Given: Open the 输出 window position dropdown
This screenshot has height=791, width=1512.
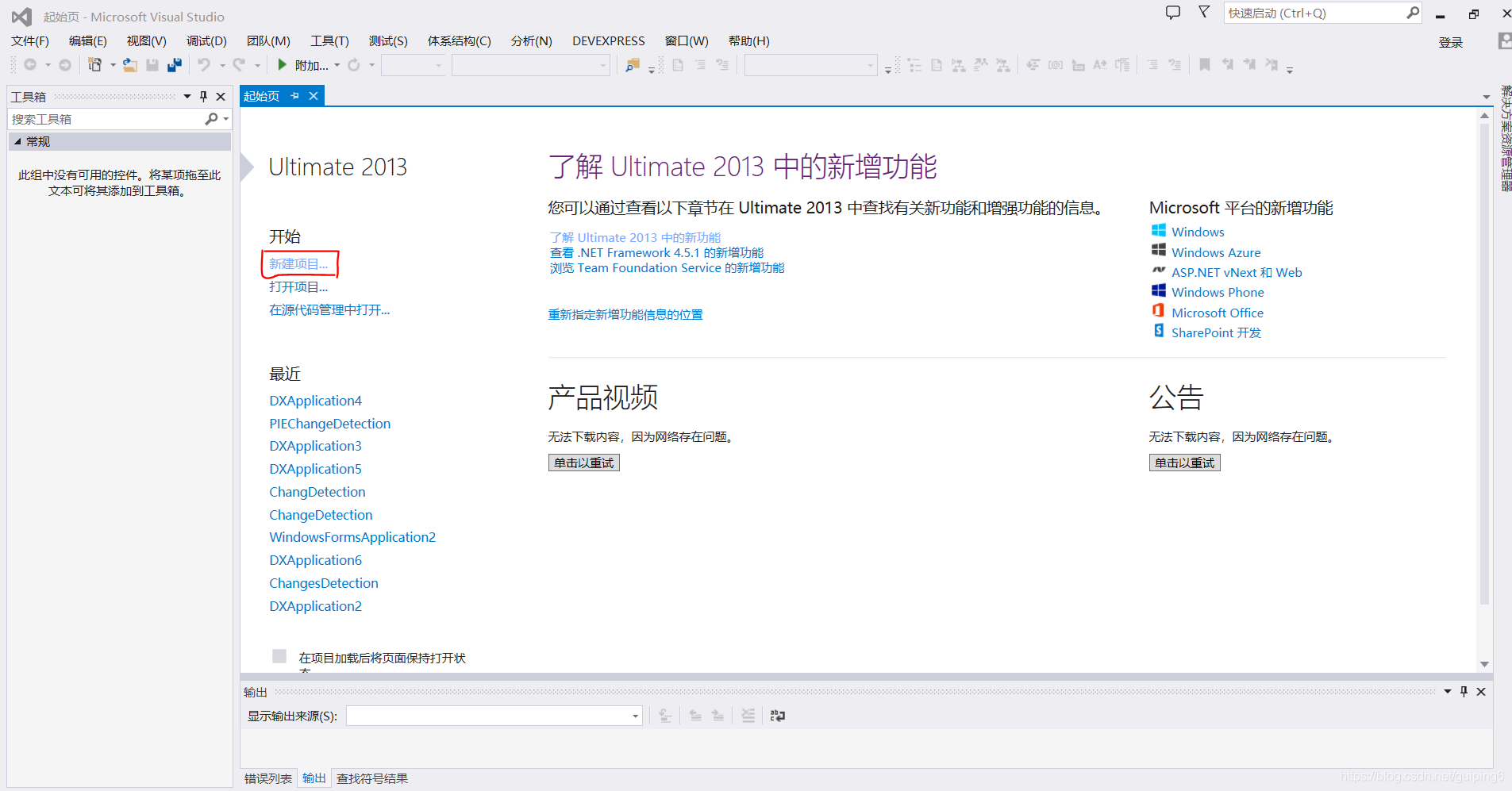Looking at the screenshot, I should (1448, 692).
